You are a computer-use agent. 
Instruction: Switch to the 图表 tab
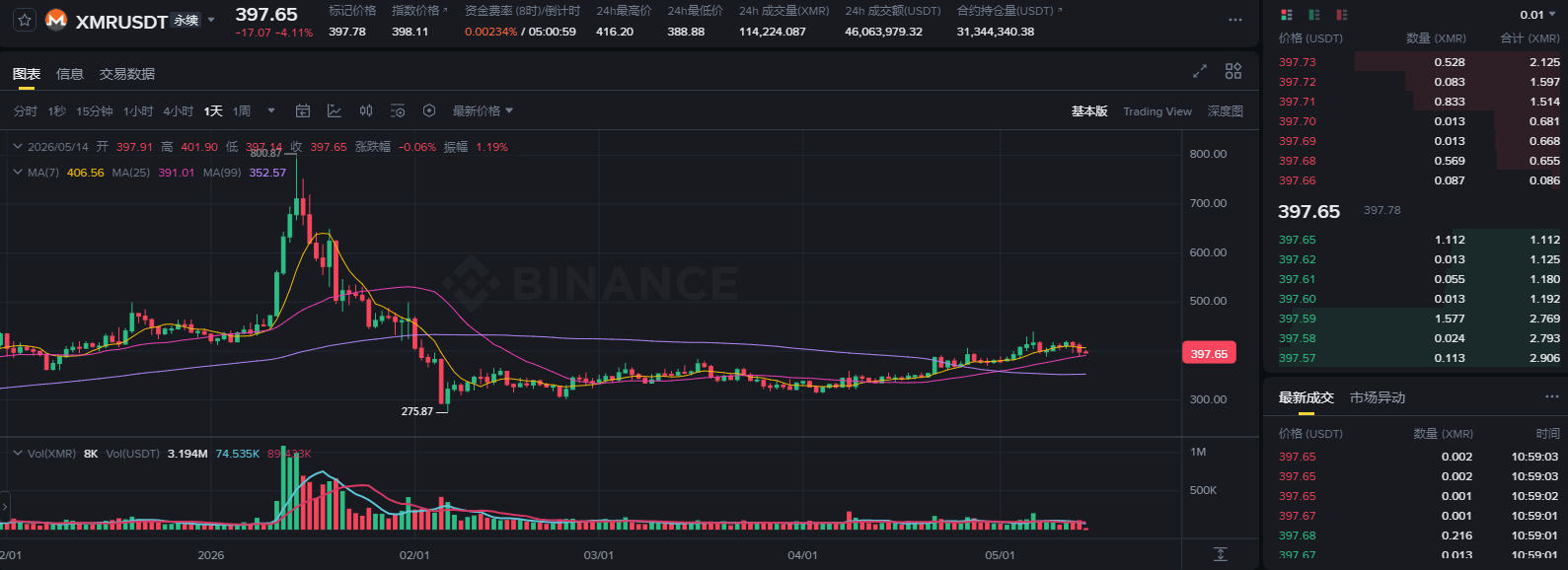[27, 74]
